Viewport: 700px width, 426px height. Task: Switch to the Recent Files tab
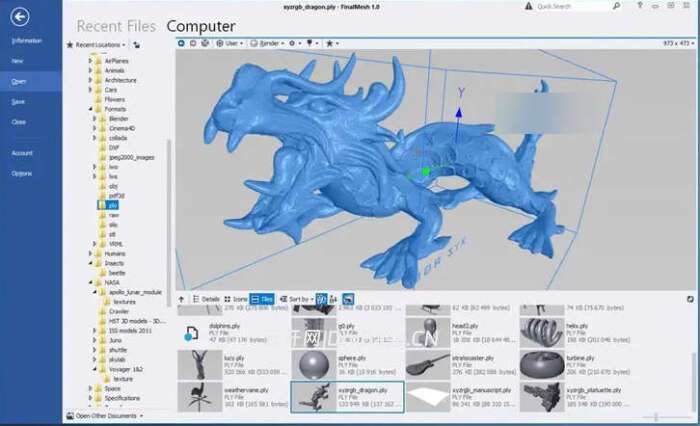(x=116, y=26)
